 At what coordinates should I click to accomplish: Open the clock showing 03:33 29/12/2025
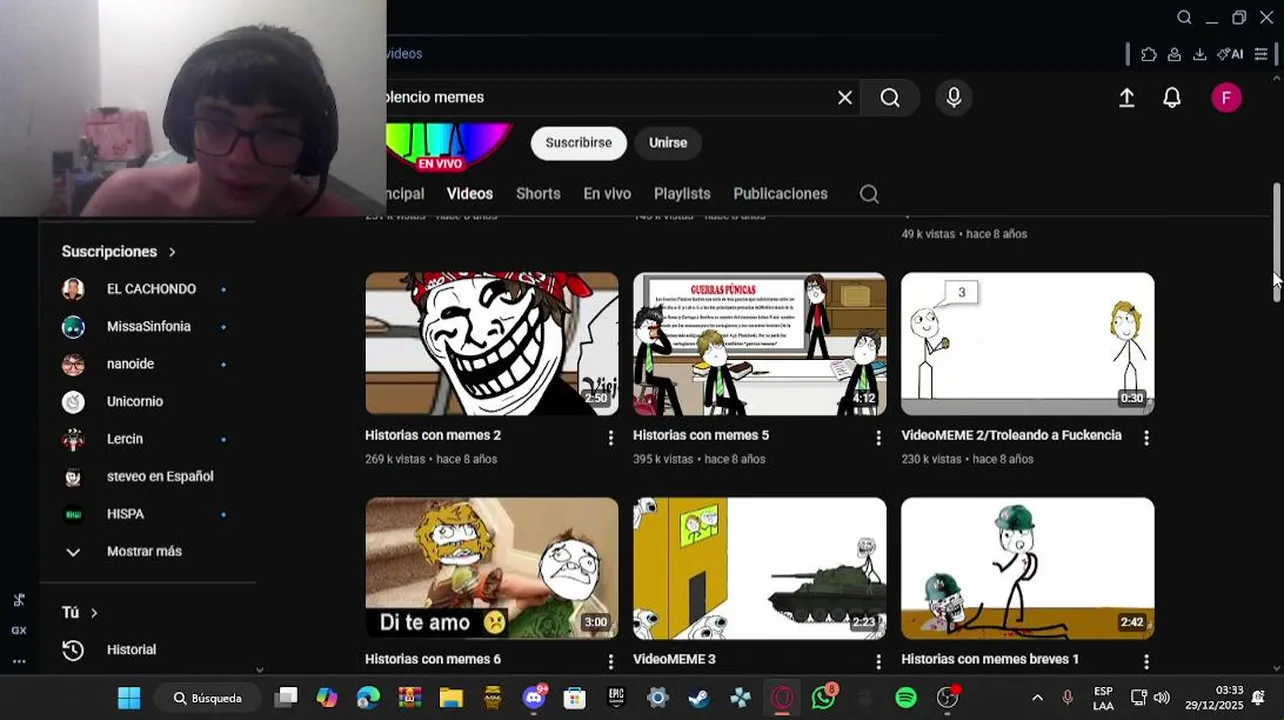[1214, 698]
